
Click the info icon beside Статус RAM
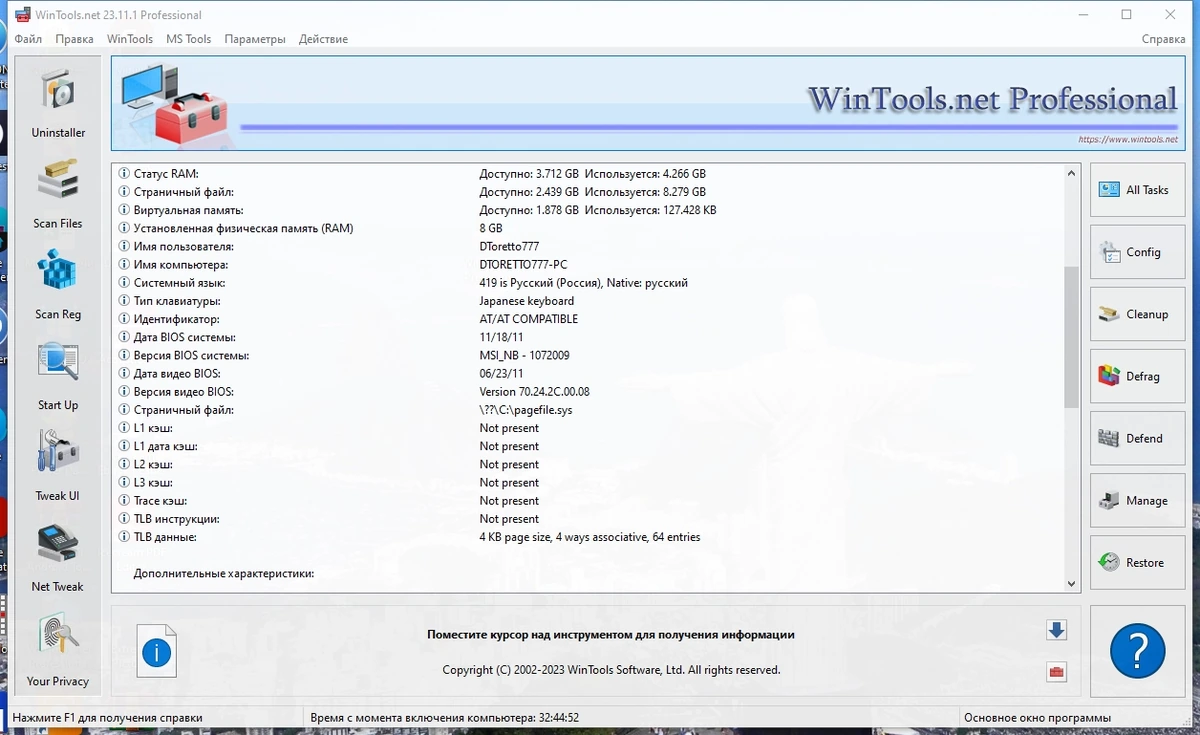coord(124,174)
